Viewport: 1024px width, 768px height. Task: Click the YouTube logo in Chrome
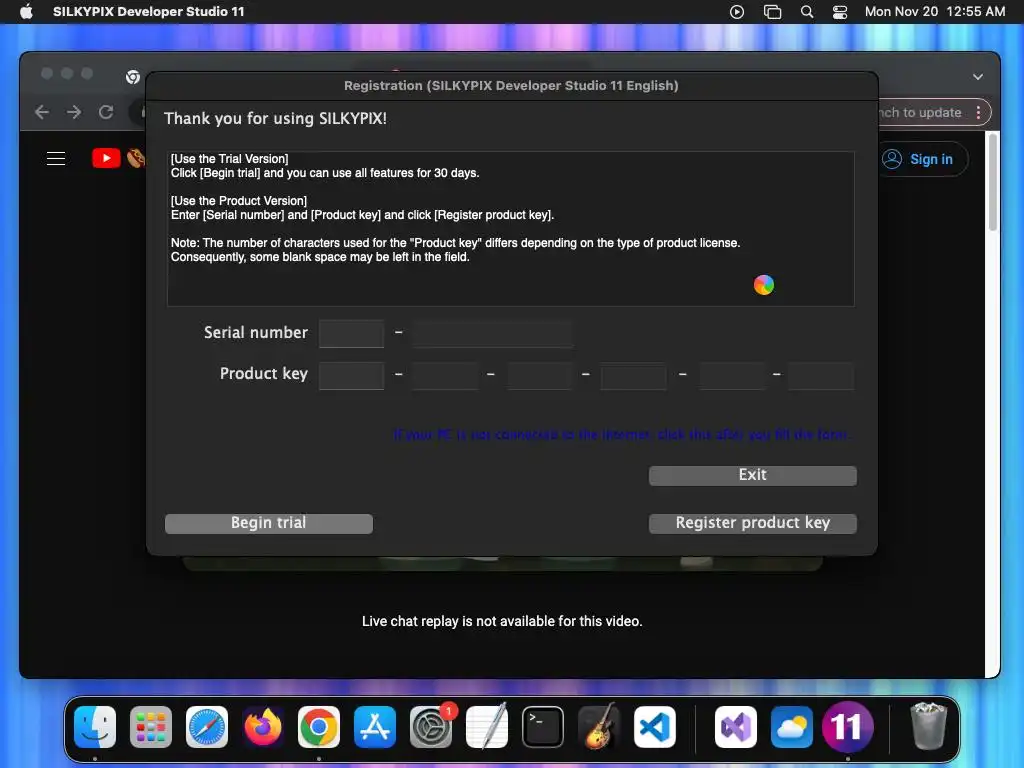click(x=106, y=158)
